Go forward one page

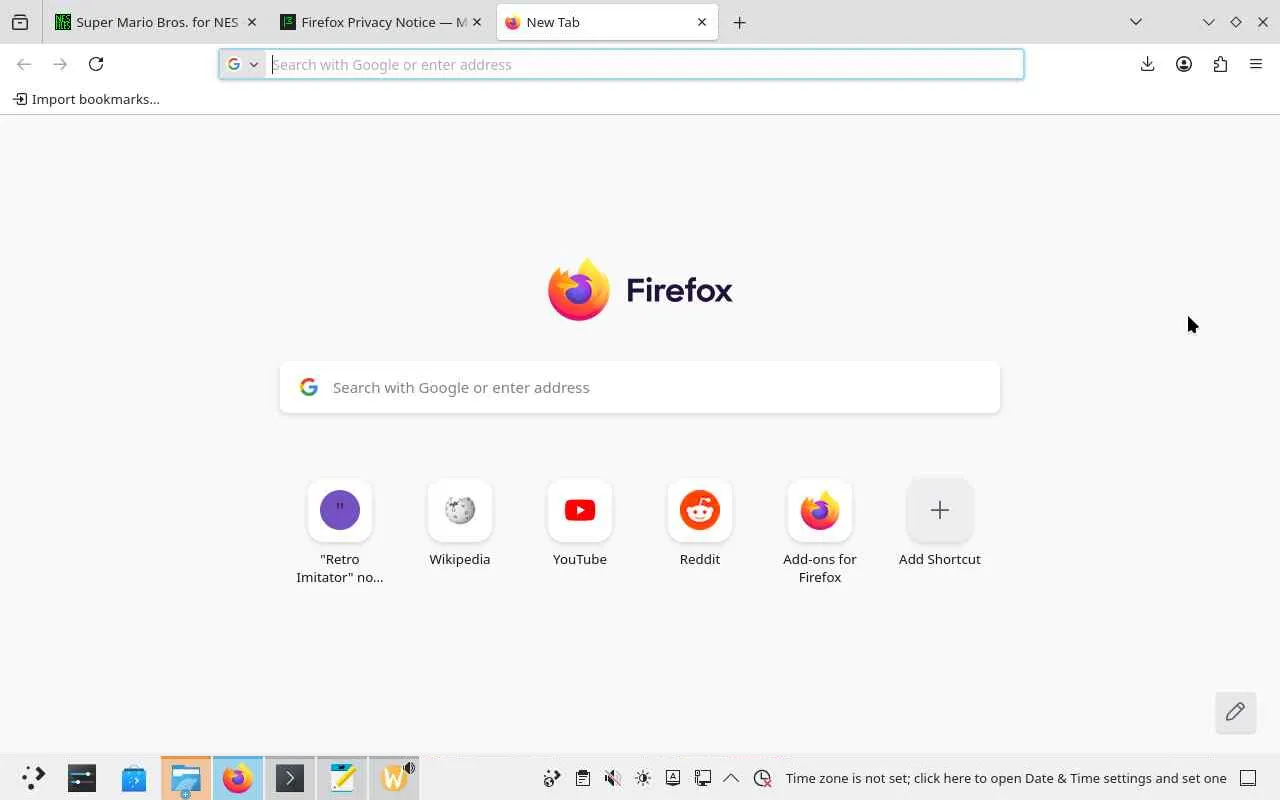60,64
